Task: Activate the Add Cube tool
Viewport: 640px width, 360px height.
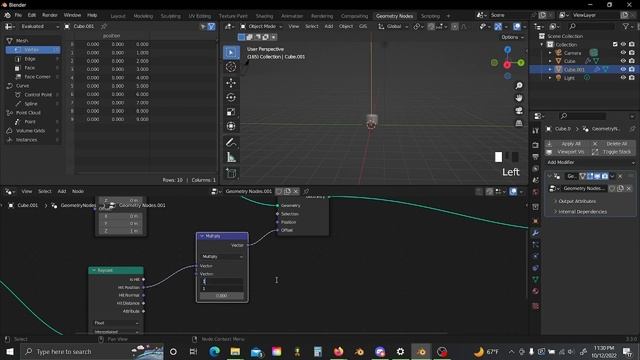Action: pos(231,173)
